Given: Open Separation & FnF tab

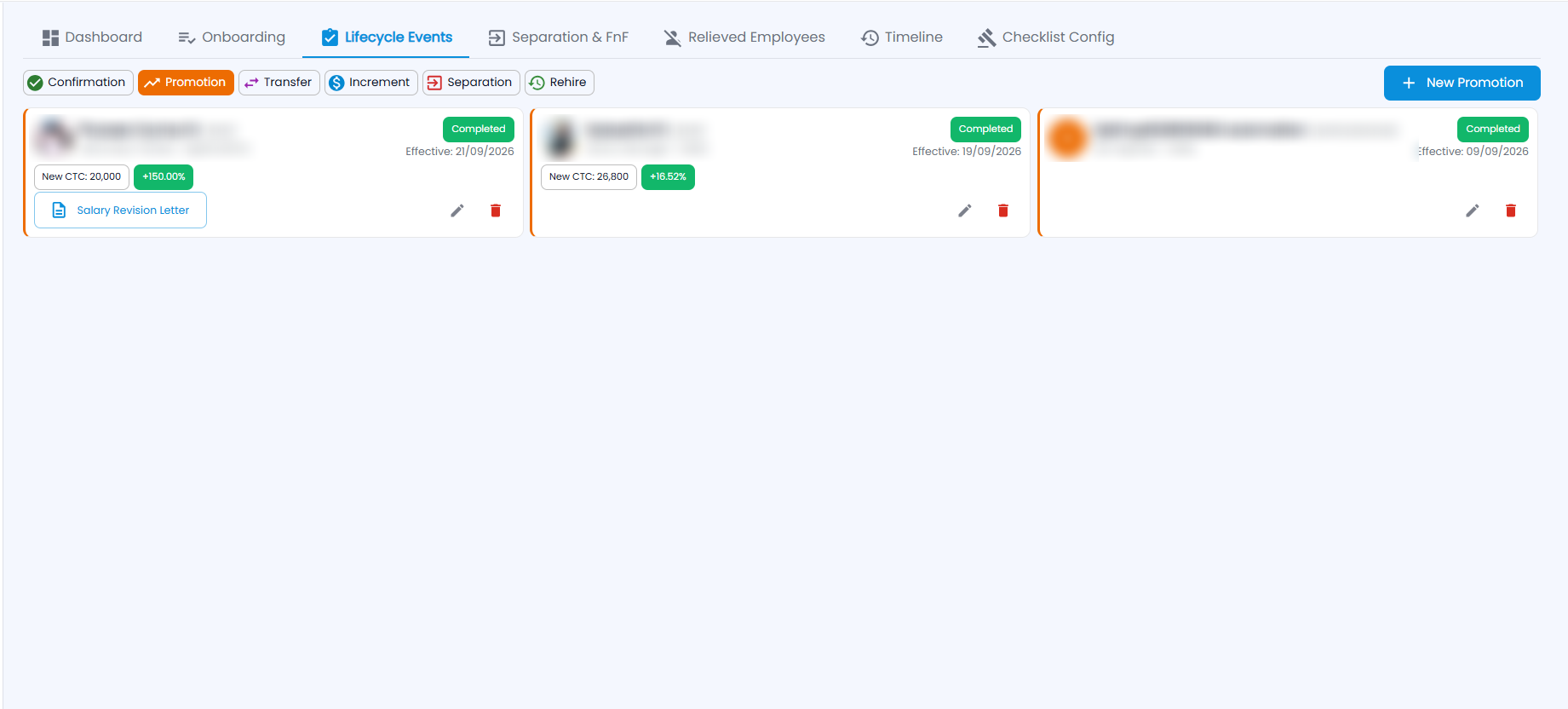Looking at the screenshot, I should (558, 37).
